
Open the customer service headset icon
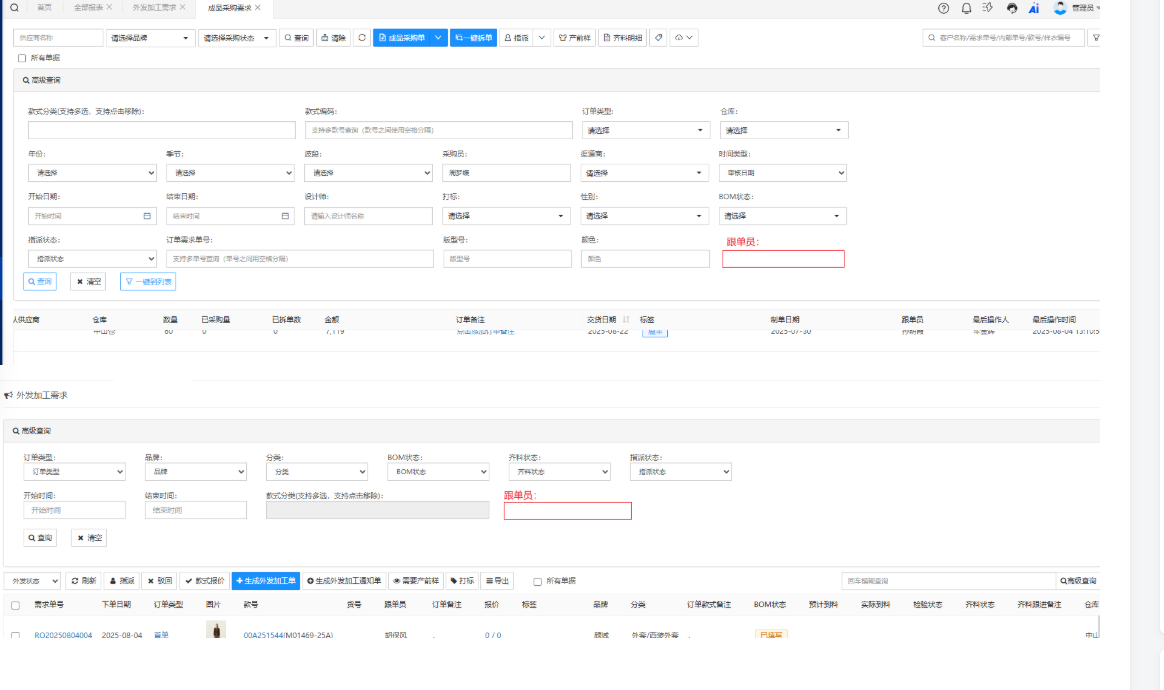pyautogui.click(x=1012, y=8)
